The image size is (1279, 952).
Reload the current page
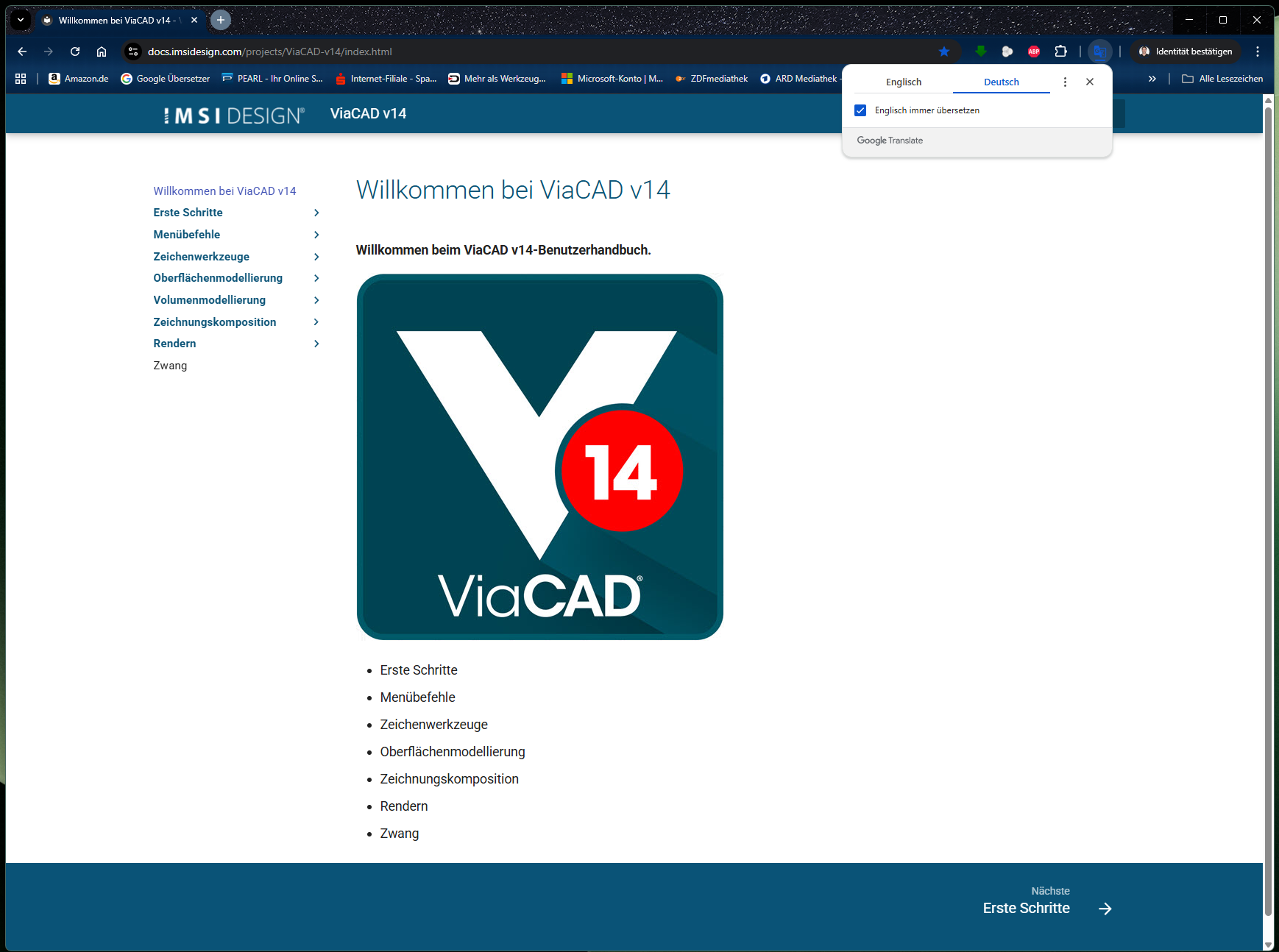(75, 51)
